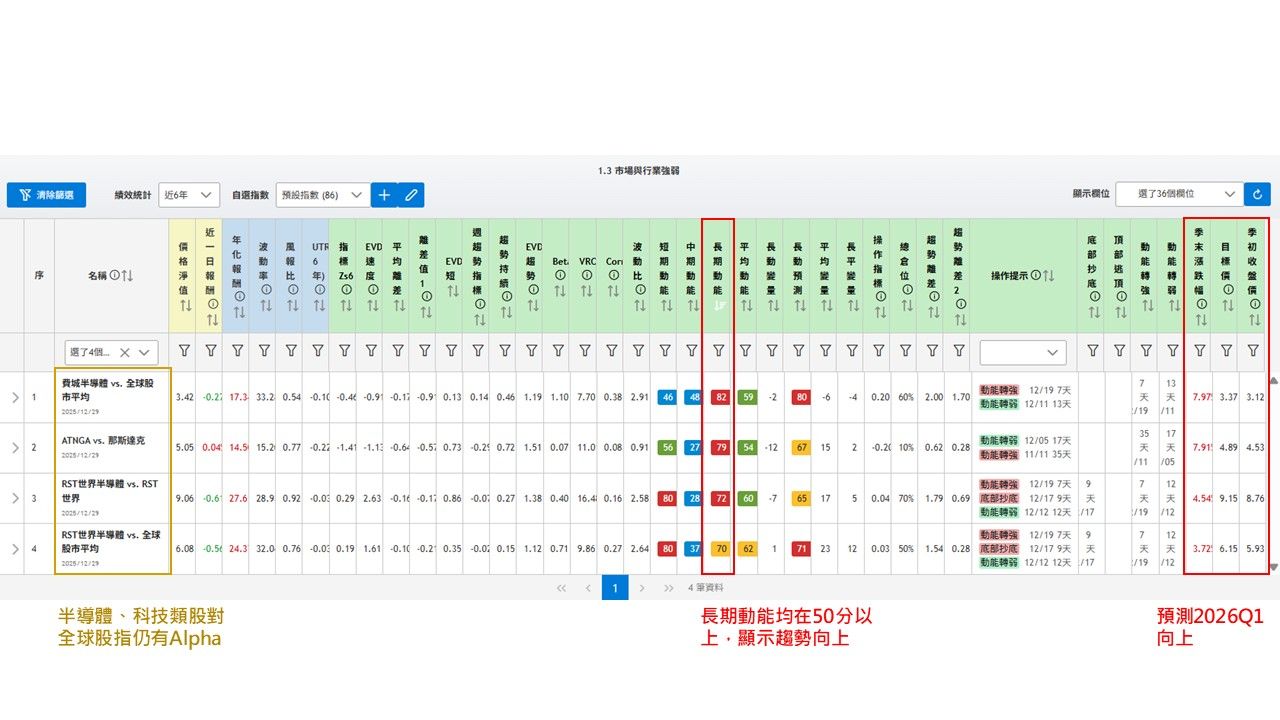Click the blue refresh icon near 顯示欄位

click(1256, 194)
